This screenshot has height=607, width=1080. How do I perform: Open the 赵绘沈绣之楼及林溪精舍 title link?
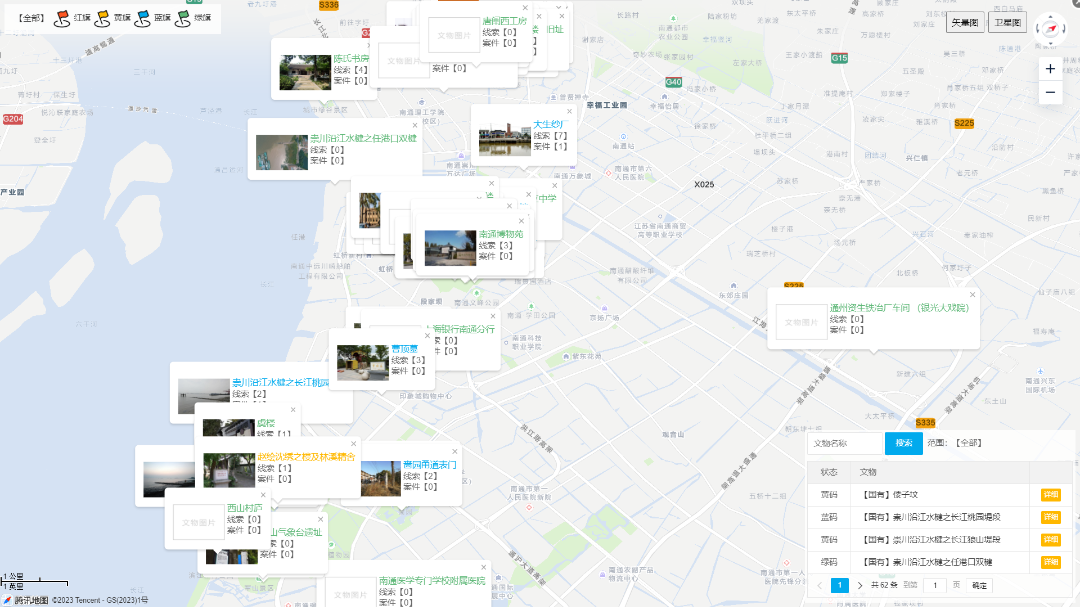[x=307, y=457]
